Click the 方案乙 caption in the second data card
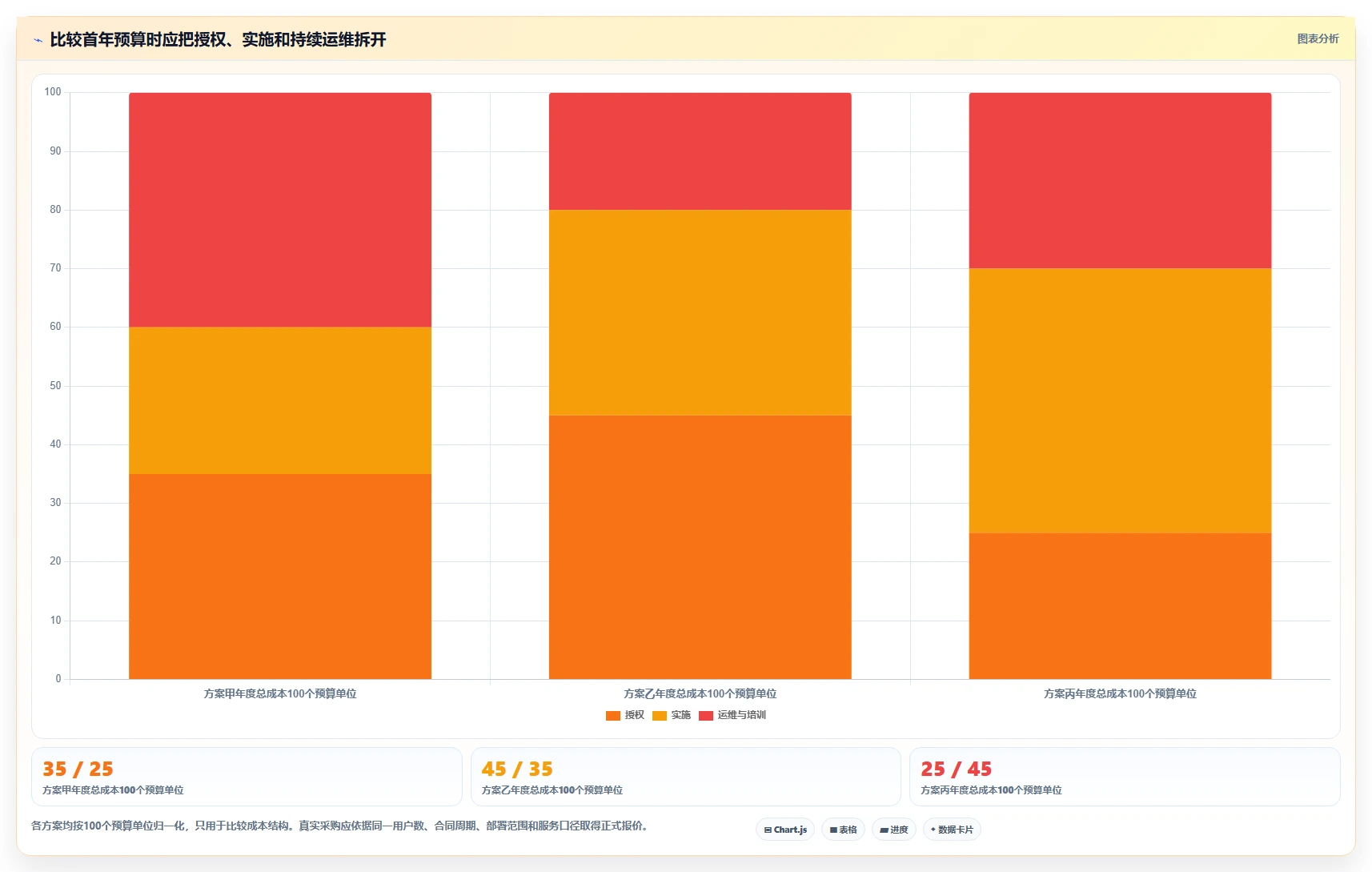This screenshot has width=1372, height=872. point(552,790)
